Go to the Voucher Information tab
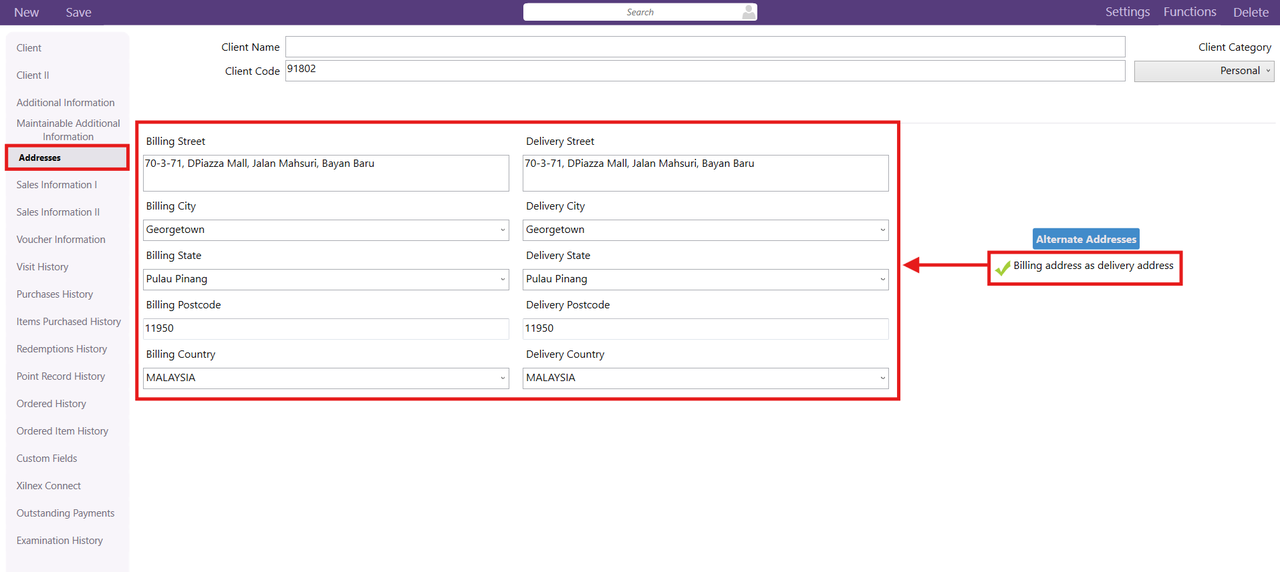1280x572 pixels. [61, 240]
